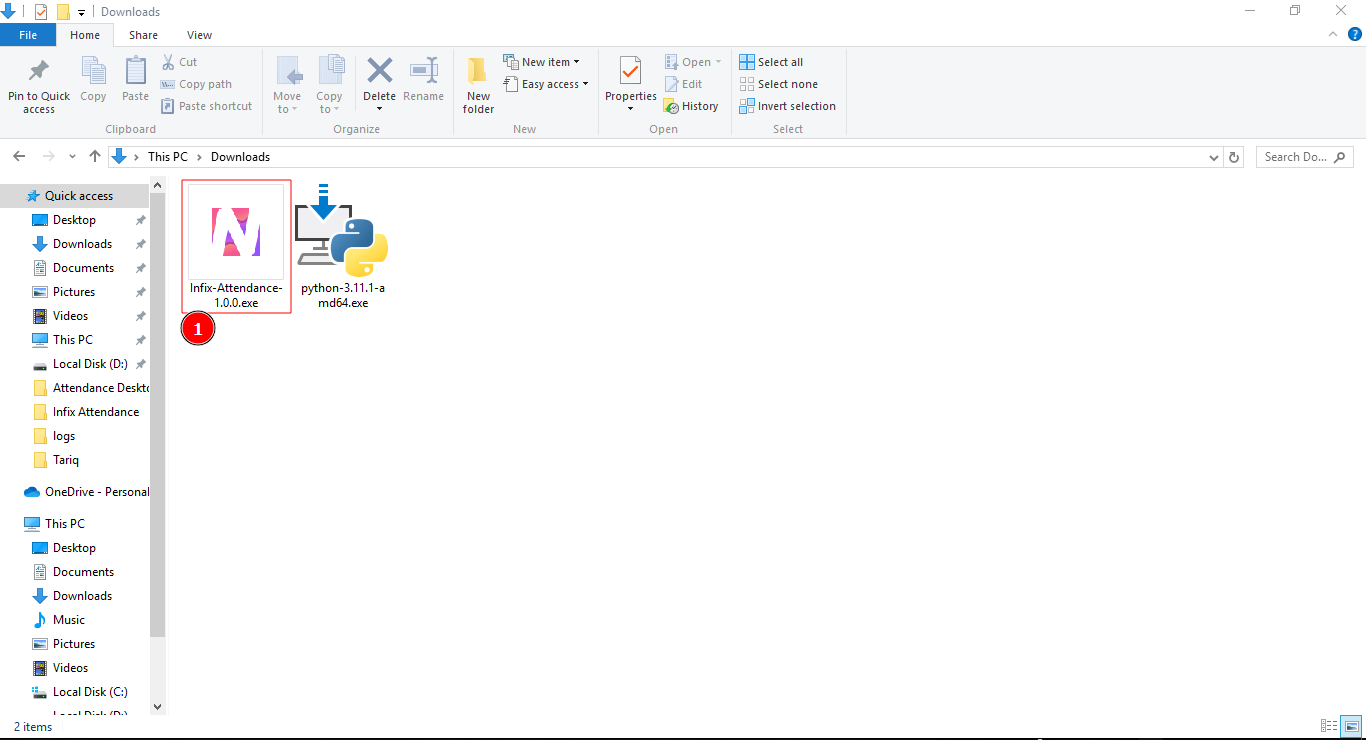Click Select all
Viewport: 1366px width, 740px height.
tap(771, 62)
